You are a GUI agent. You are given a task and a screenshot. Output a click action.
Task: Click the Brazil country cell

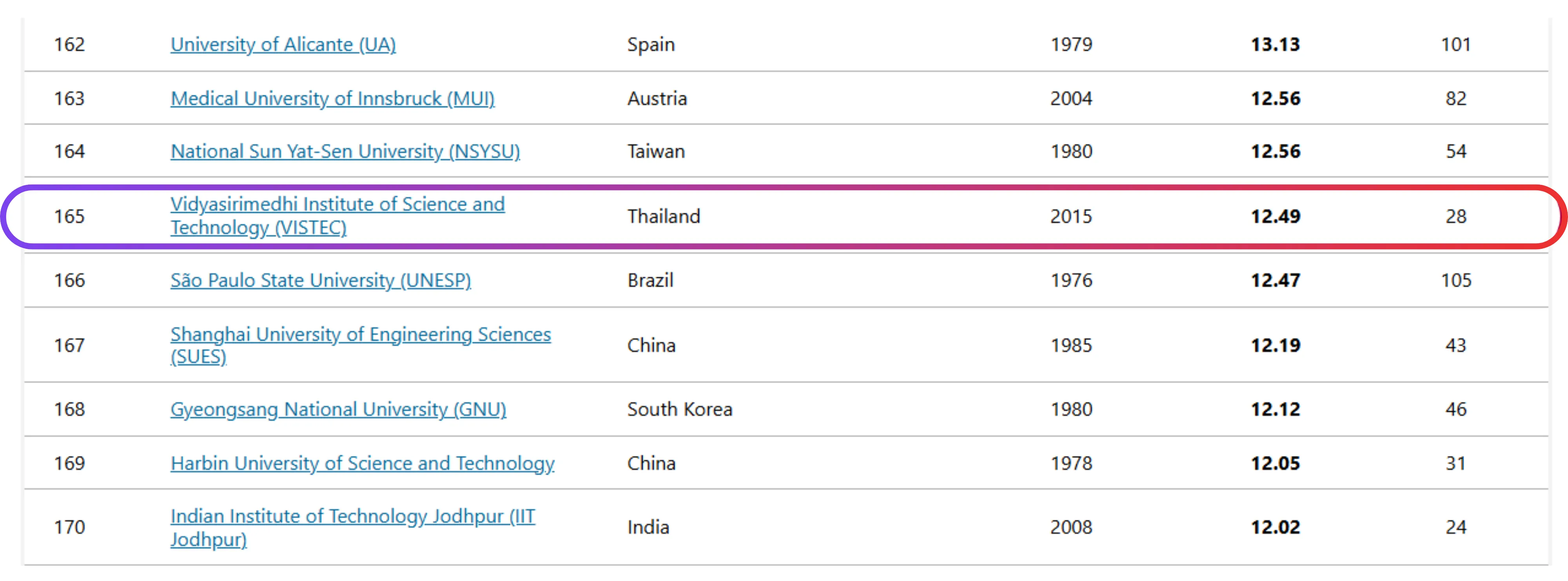pos(650,281)
